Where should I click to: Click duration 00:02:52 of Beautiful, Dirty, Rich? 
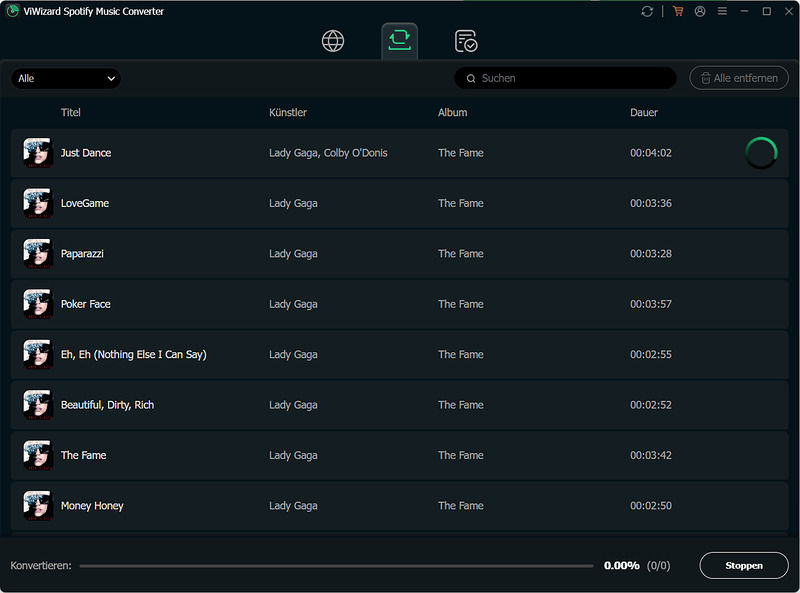[651, 405]
